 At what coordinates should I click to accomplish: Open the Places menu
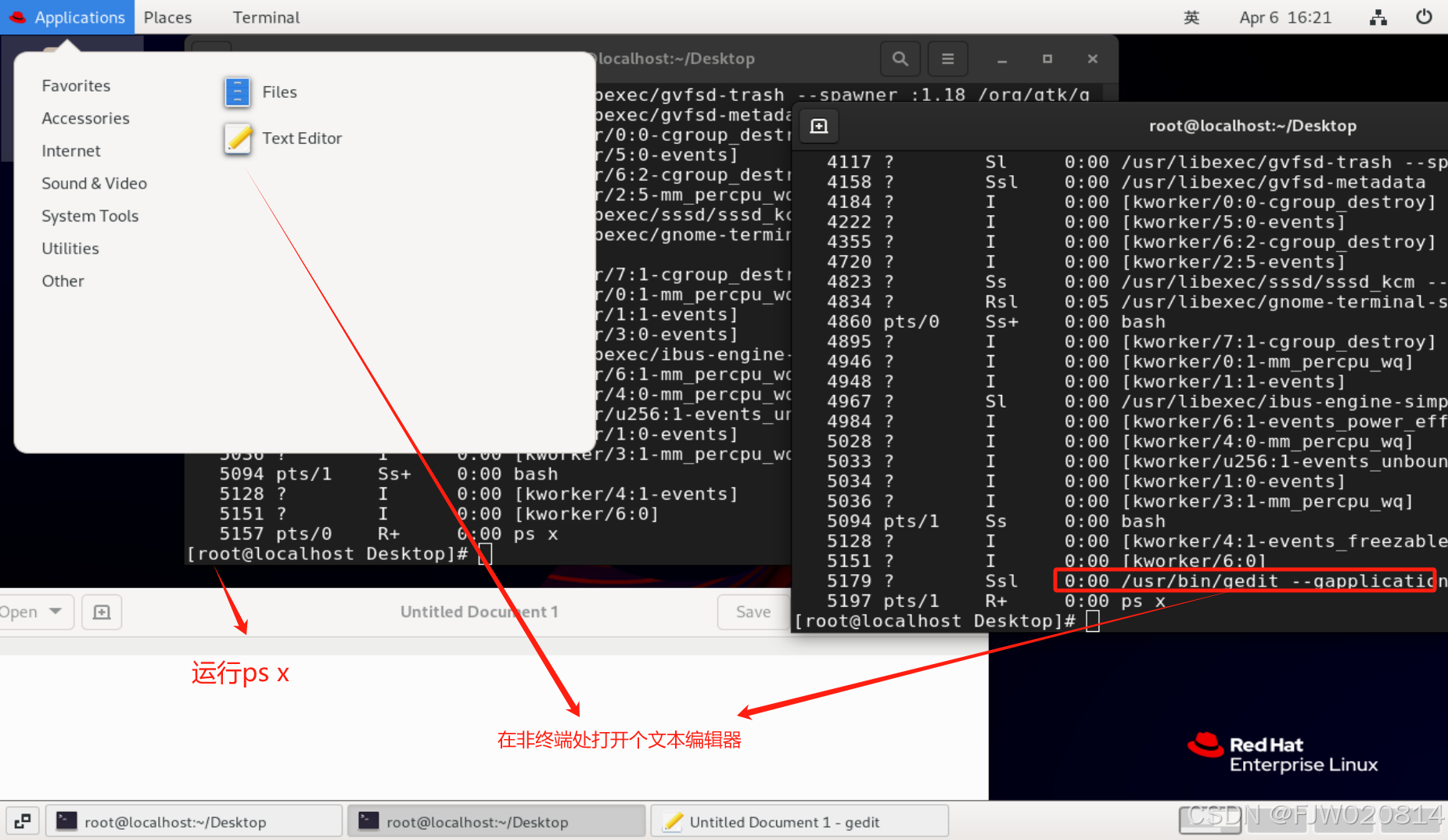[167, 17]
